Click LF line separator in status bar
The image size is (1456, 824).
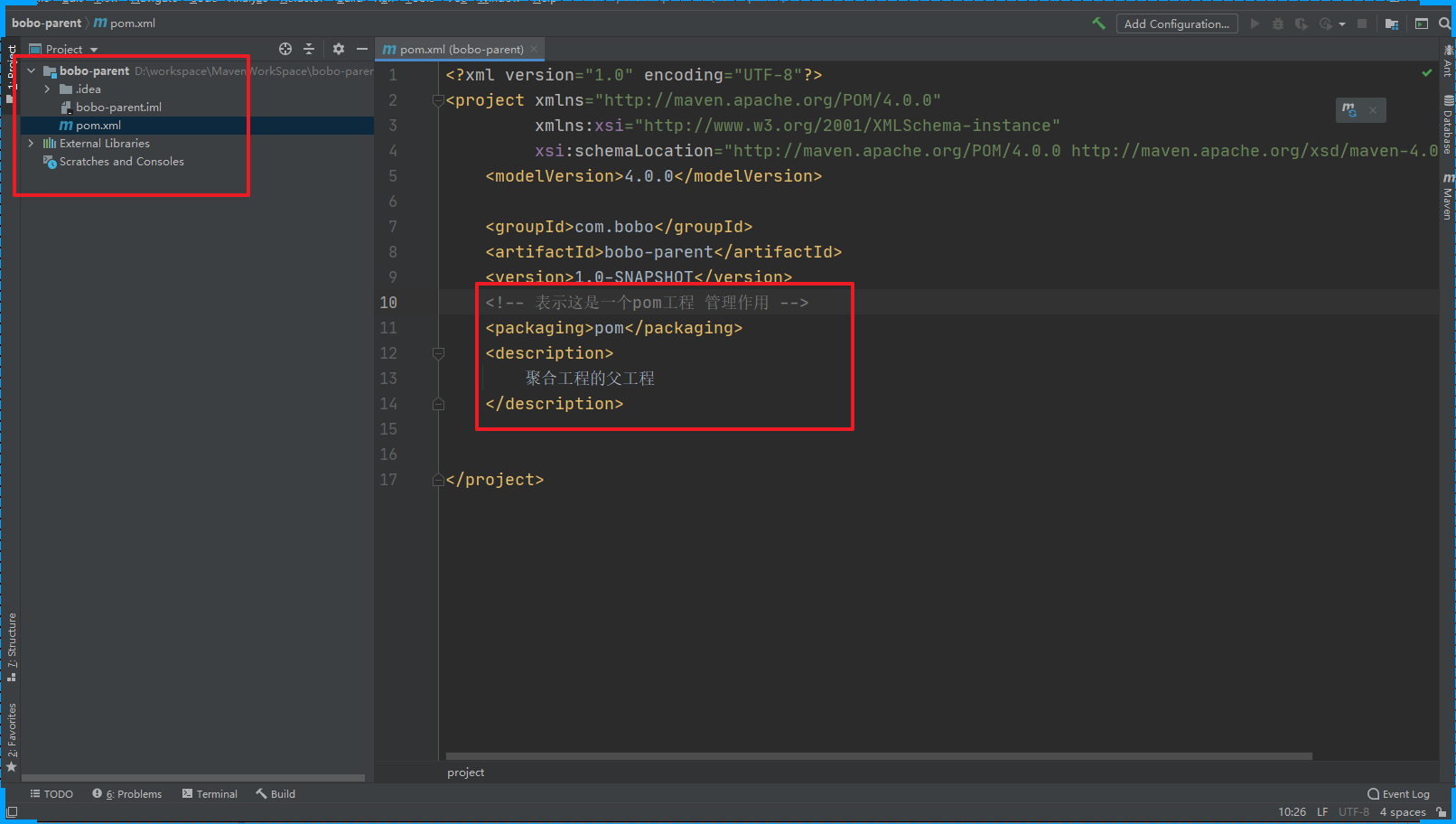[1322, 812]
